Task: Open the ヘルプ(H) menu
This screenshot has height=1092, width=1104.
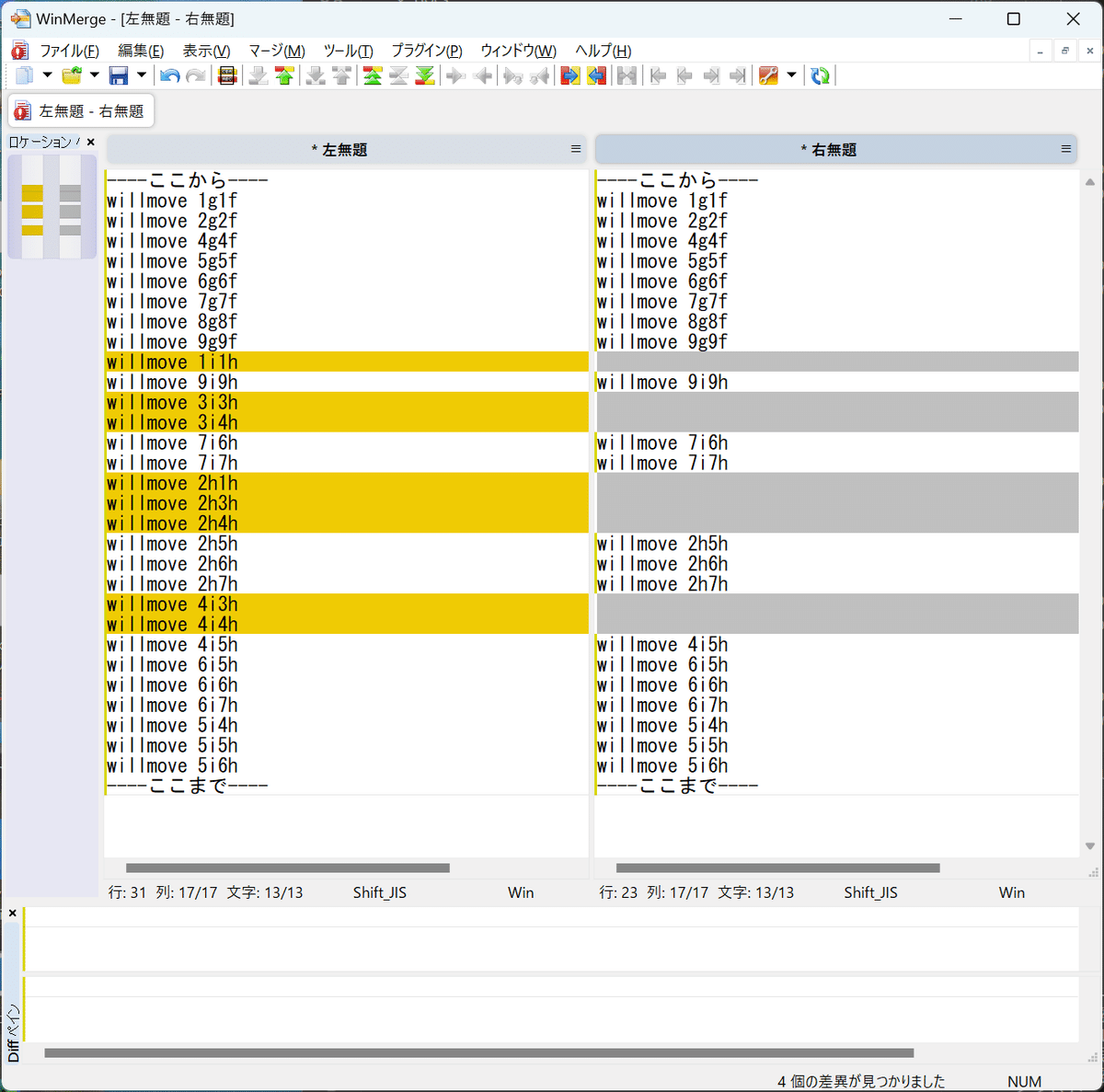Action: point(604,51)
